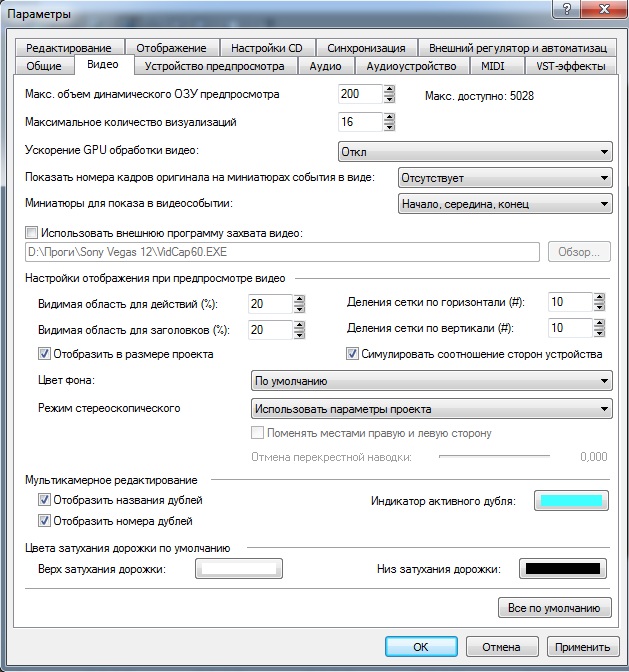Decrease title safe area percentage
Image resolution: width=629 pixels, height=672 pixels.
pyautogui.click(x=299, y=335)
